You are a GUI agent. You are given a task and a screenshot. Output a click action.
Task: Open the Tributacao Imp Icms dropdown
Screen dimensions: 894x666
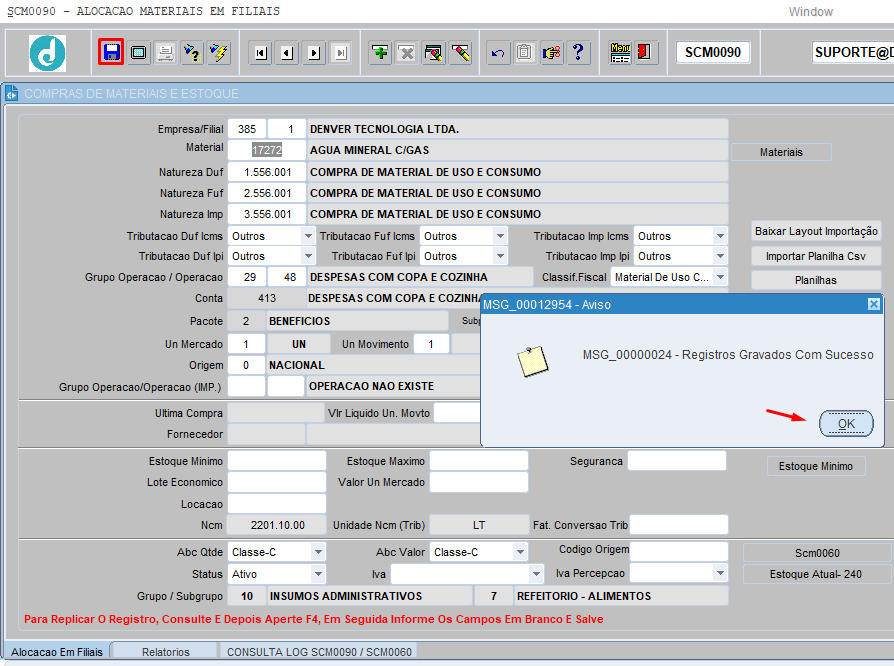pos(720,235)
